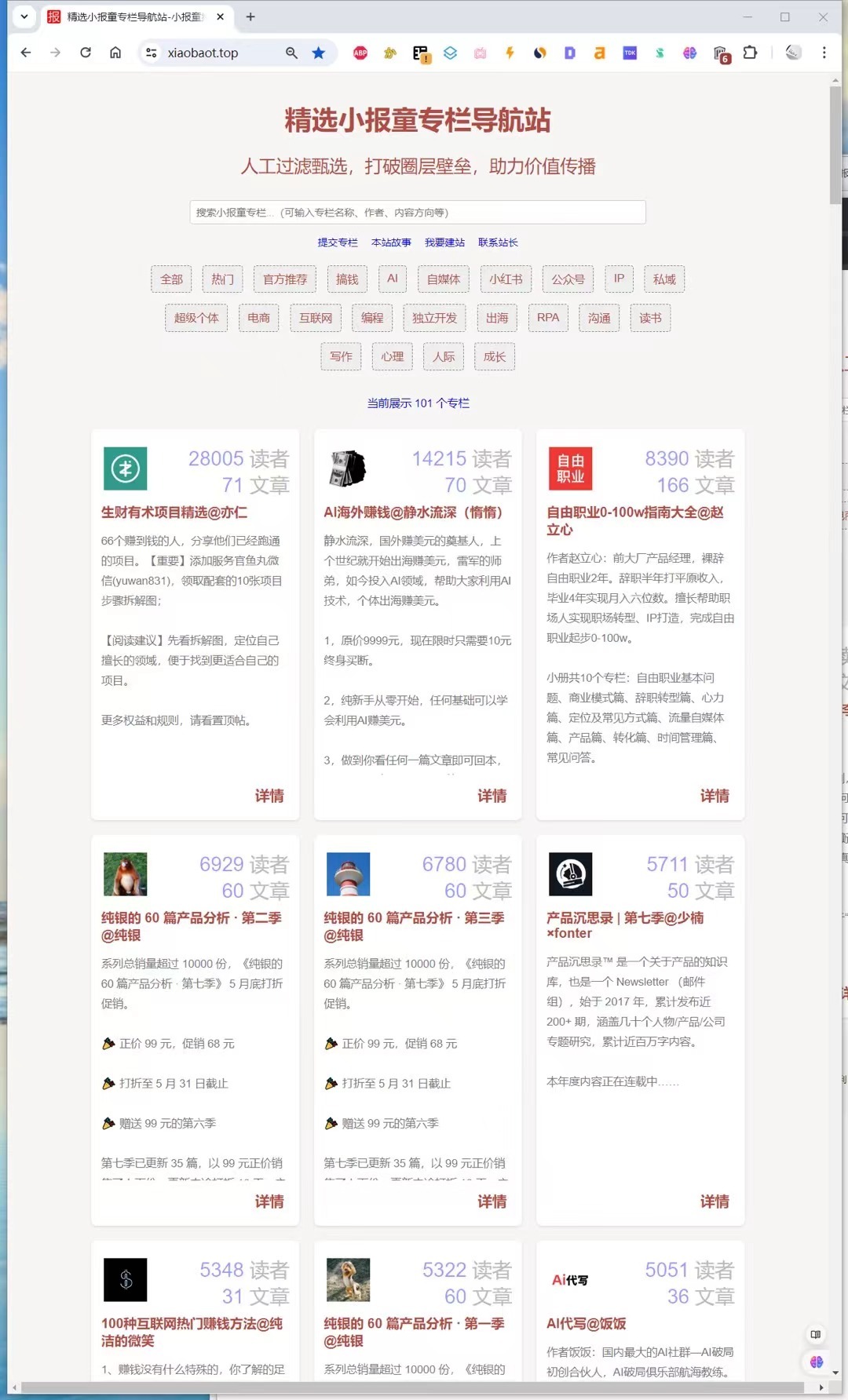Open the Chrome three-dot menu
The height and width of the screenshot is (1400, 848).
[824, 53]
